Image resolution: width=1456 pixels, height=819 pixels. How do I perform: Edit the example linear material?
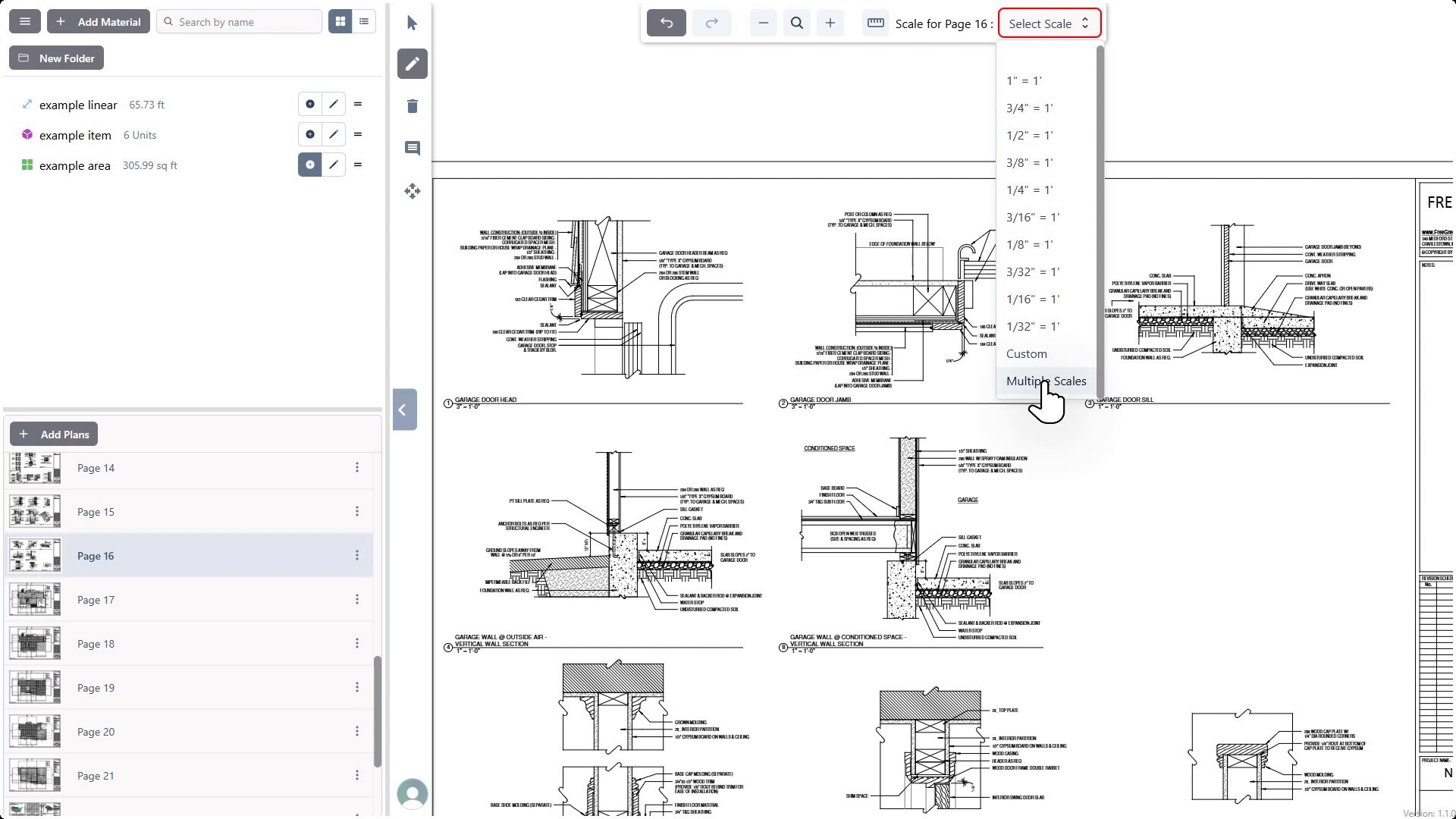[334, 104]
